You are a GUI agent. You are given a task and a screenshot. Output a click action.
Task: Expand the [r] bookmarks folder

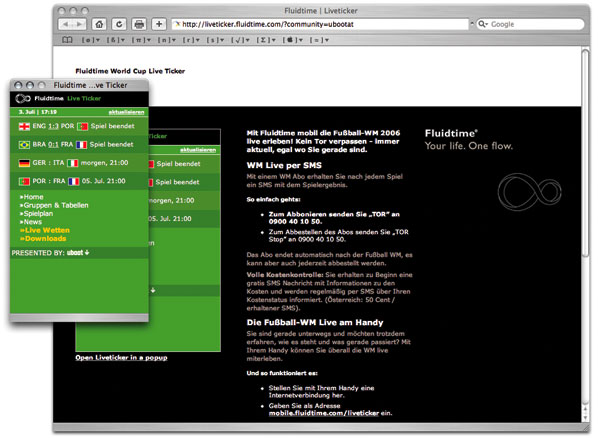click(x=191, y=40)
